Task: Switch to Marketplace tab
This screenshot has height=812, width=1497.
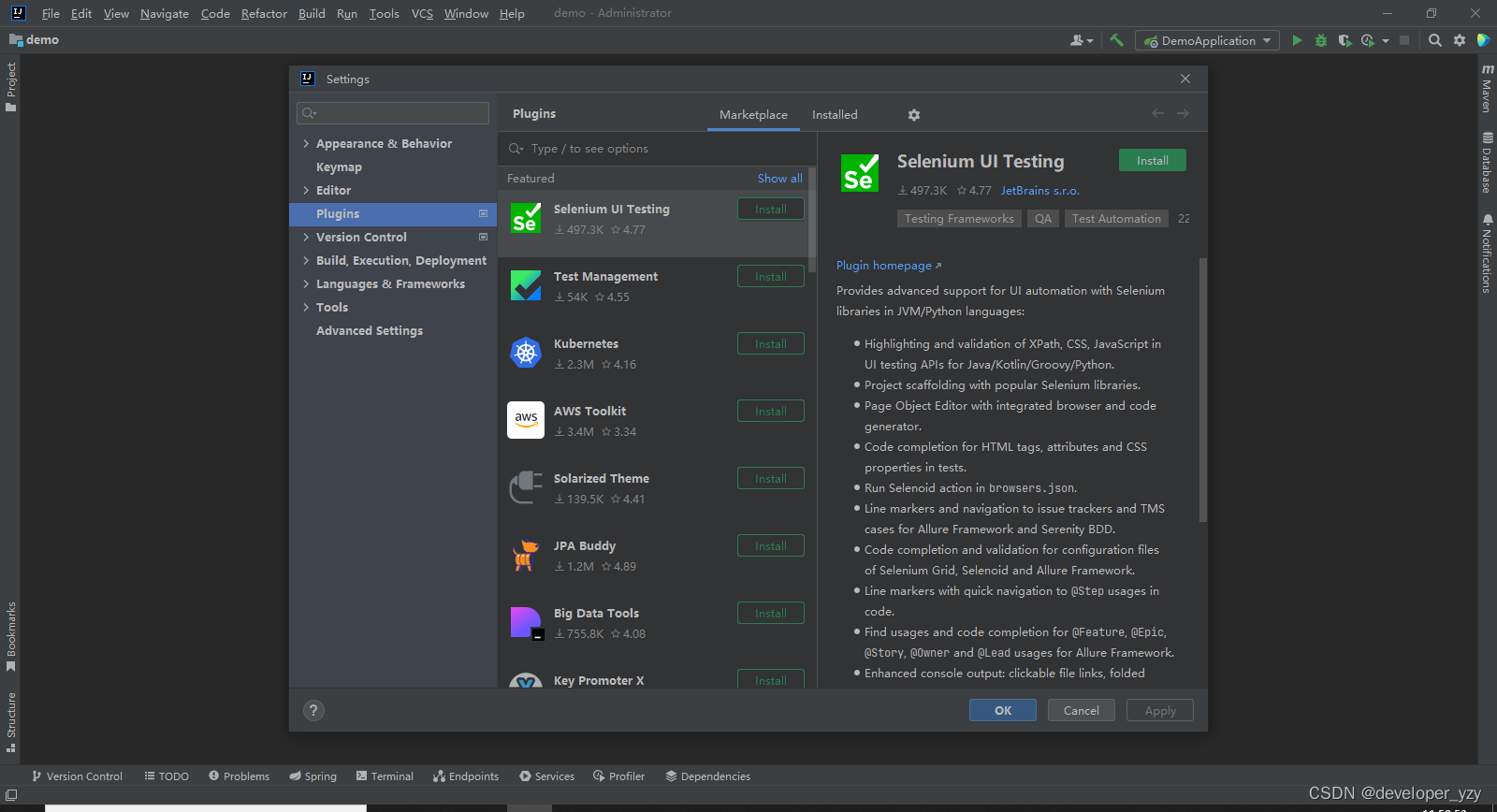Action: pyautogui.click(x=753, y=115)
